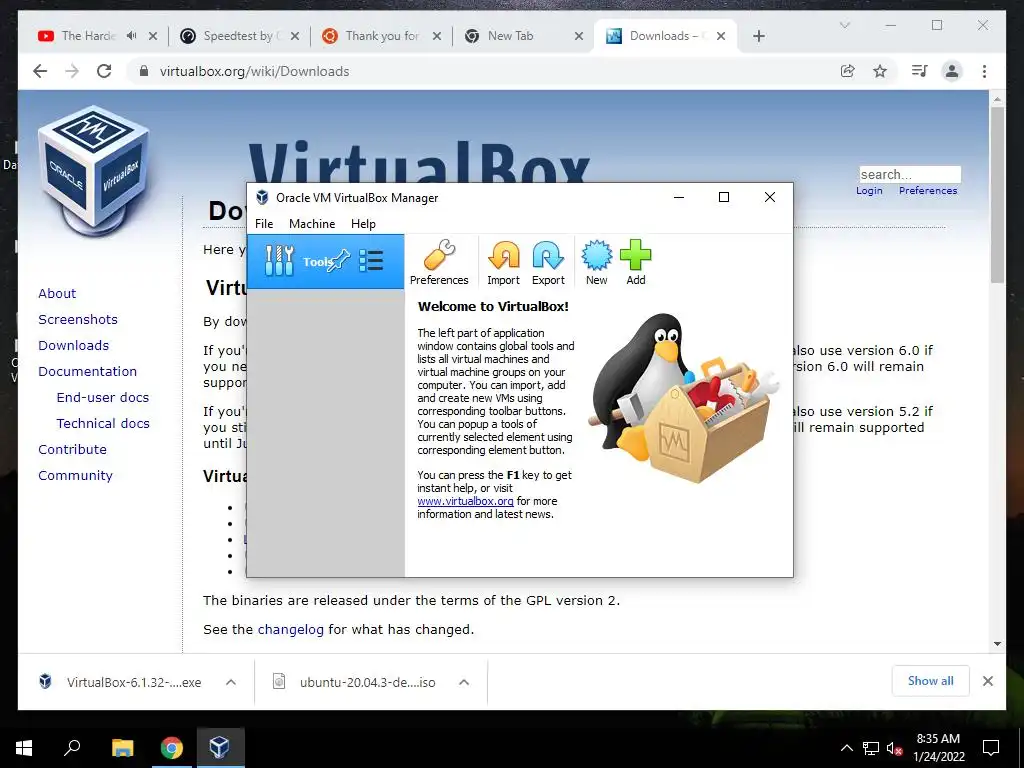Image resolution: width=1024 pixels, height=768 pixels.
Task: Open the Machine menu
Action: 312,223
